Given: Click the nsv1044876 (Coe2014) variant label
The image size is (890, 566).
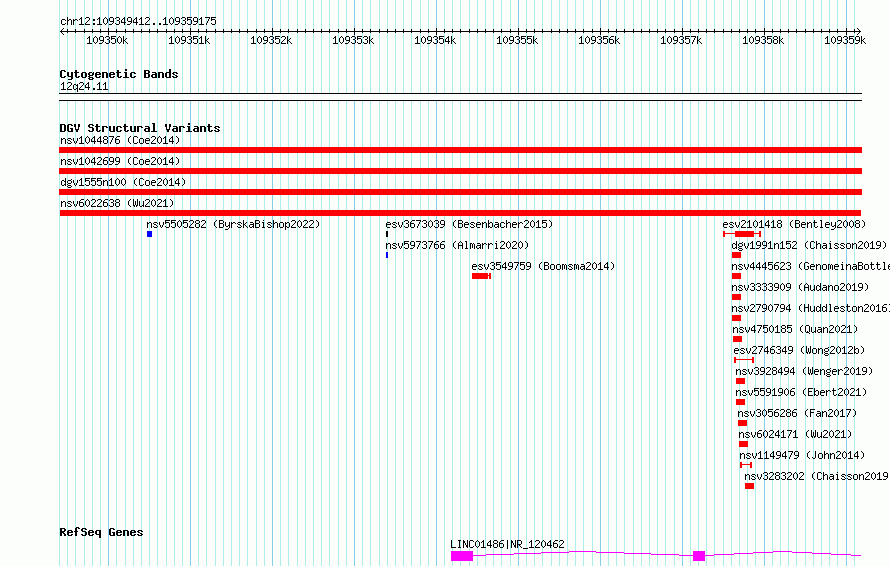Looking at the screenshot, I should 120,140.
